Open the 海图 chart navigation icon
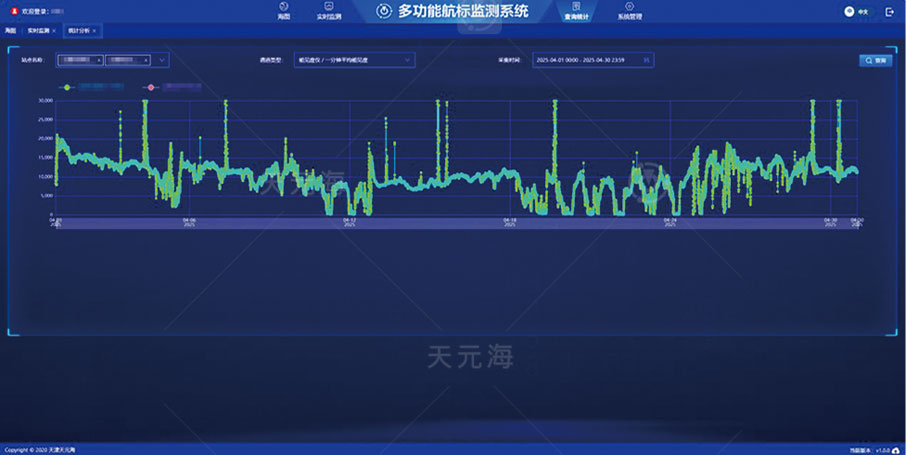 point(283,7)
